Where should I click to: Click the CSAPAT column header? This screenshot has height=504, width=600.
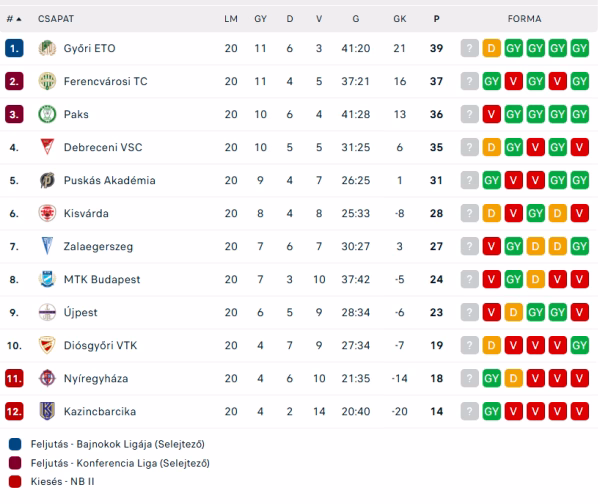pyautogui.click(x=56, y=18)
